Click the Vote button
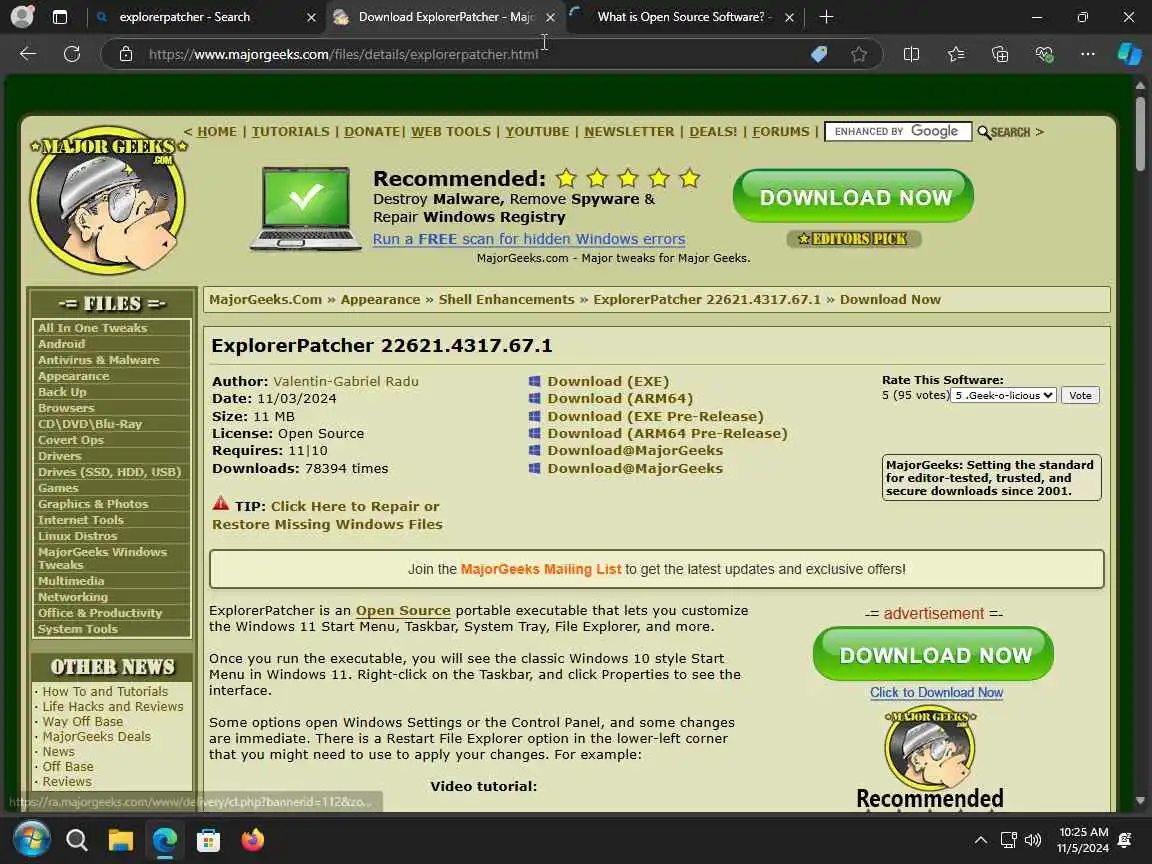Viewport: 1152px width, 864px height. [x=1080, y=395]
